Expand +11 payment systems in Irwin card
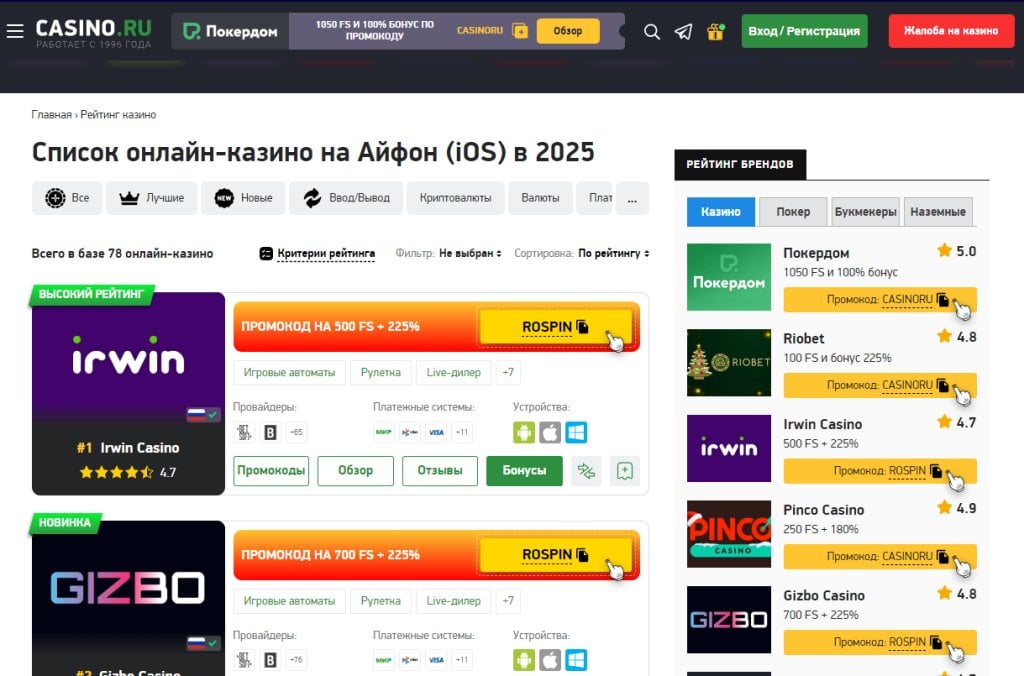 click(x=462, y=432)
